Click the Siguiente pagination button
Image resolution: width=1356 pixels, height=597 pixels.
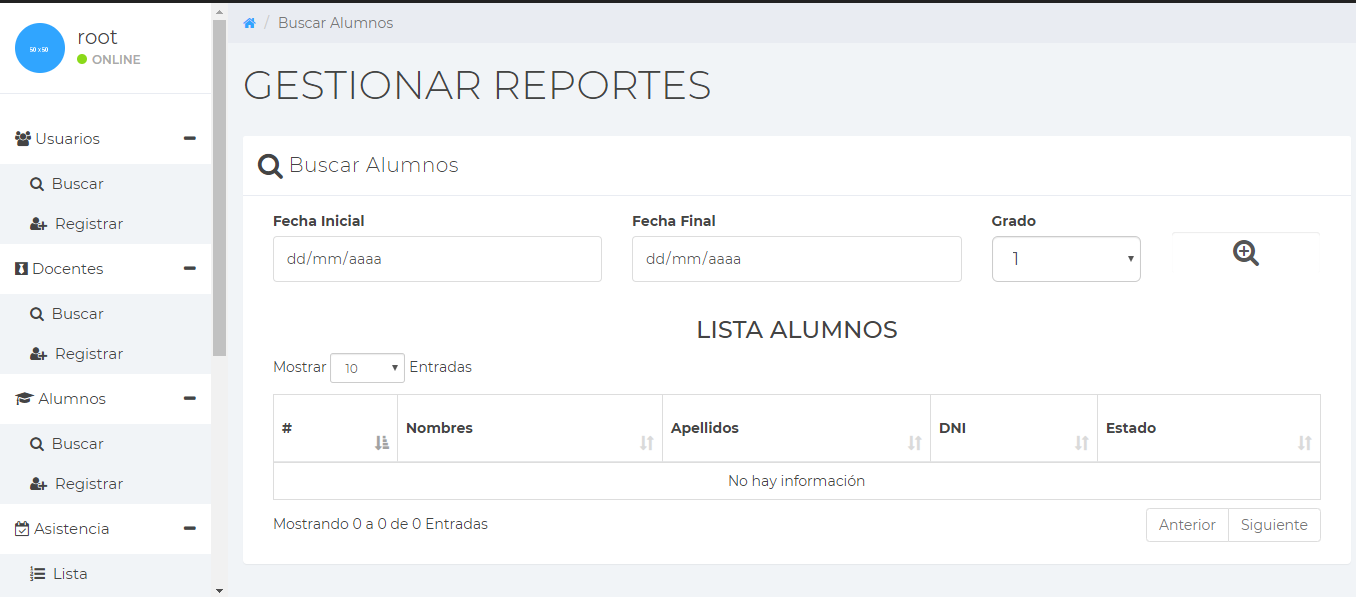[x=1273, y=525]
